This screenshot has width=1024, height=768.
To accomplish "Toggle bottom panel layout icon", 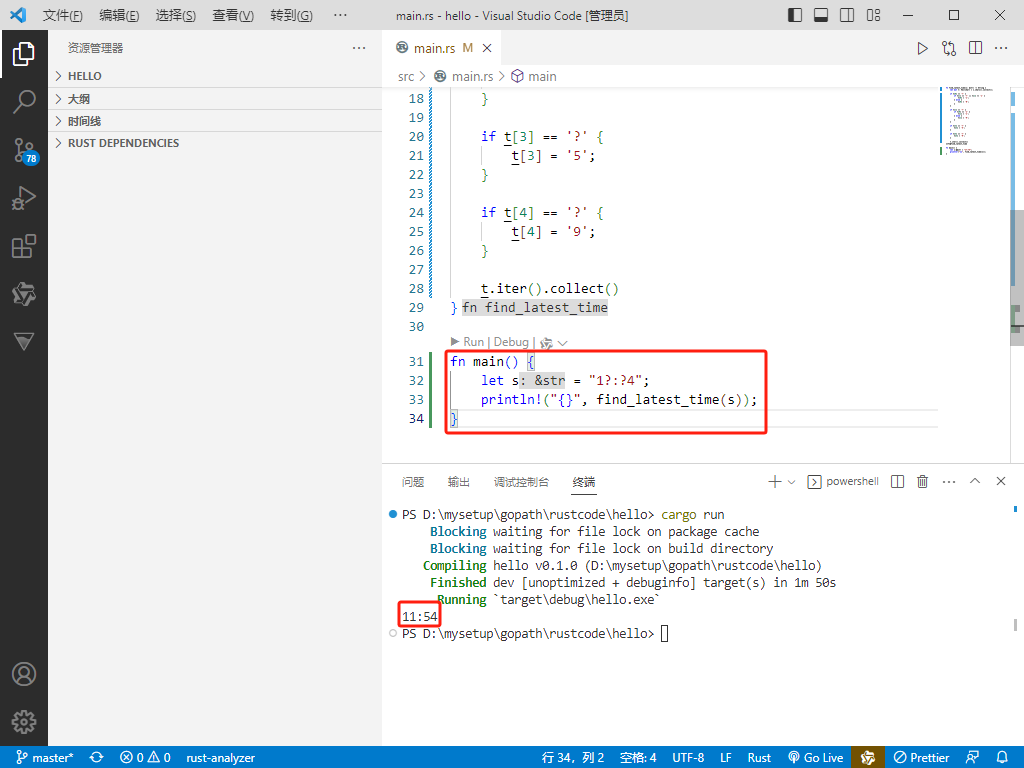I will [821, 15].
